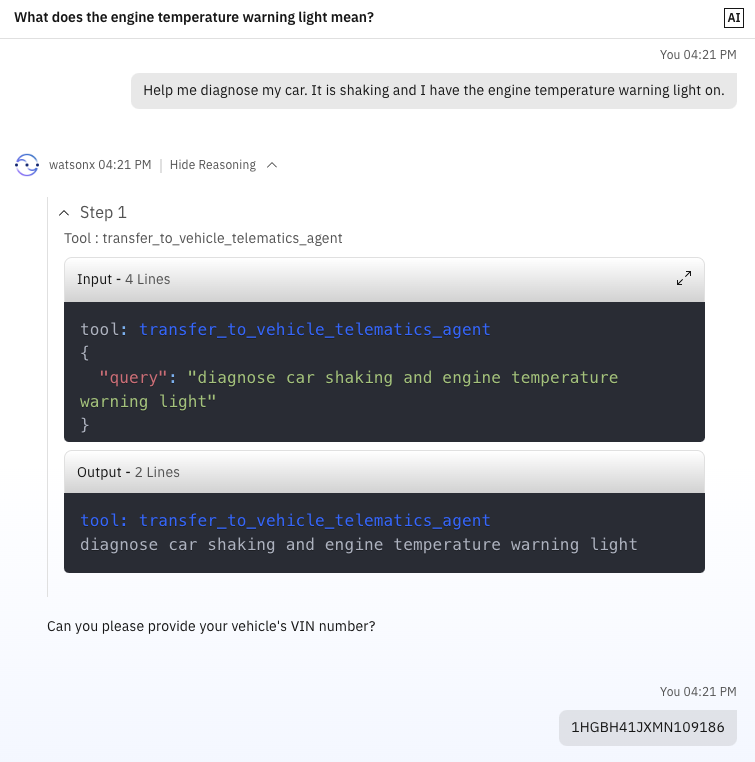
Task: Click the Step 1 heading
Action: (x=103, y=212)
